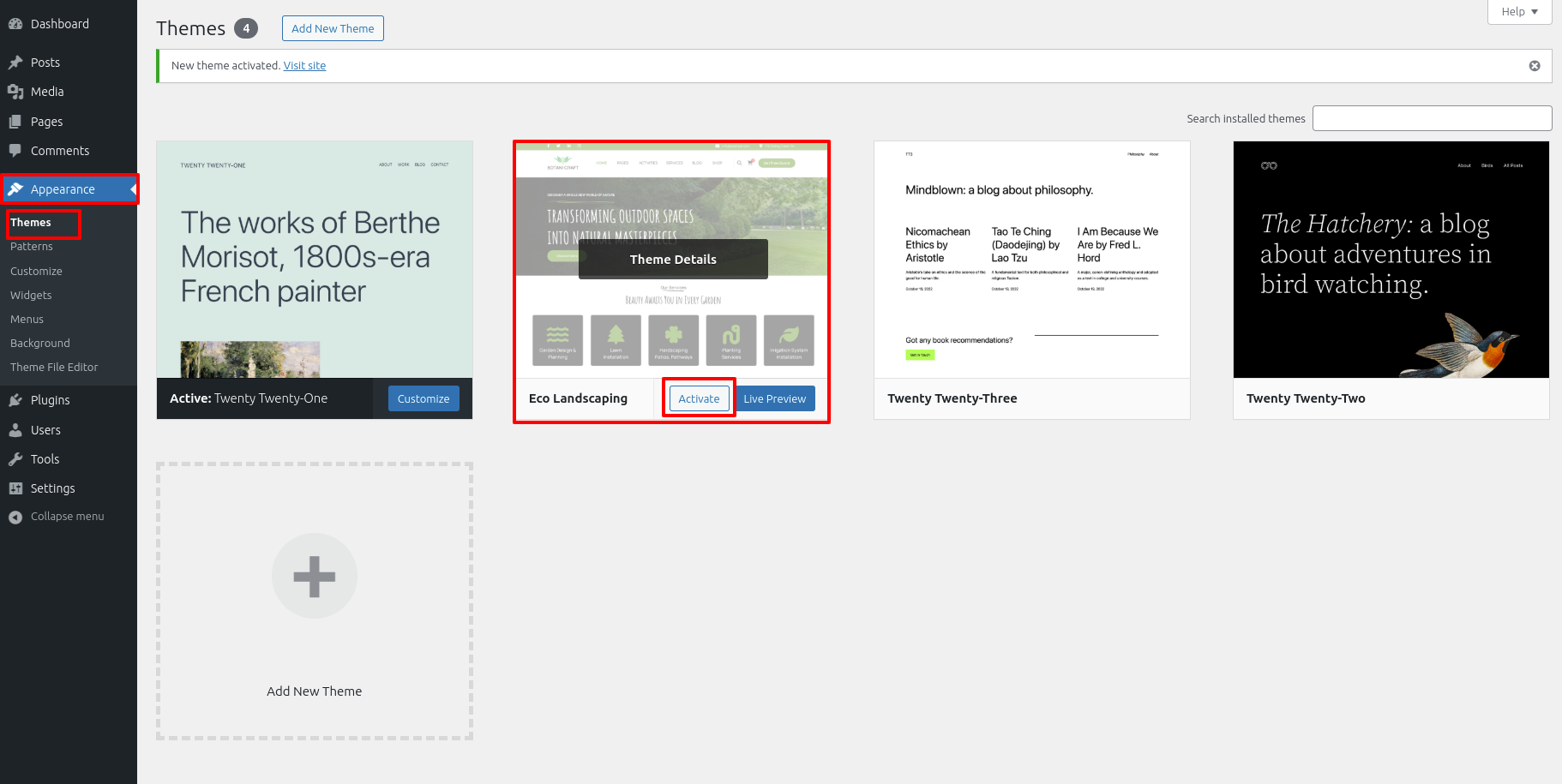Open Theme Details overlay for Eco Landscaping
The width and height of the screenshot is (1562, 784).
[x=673, y=260]
